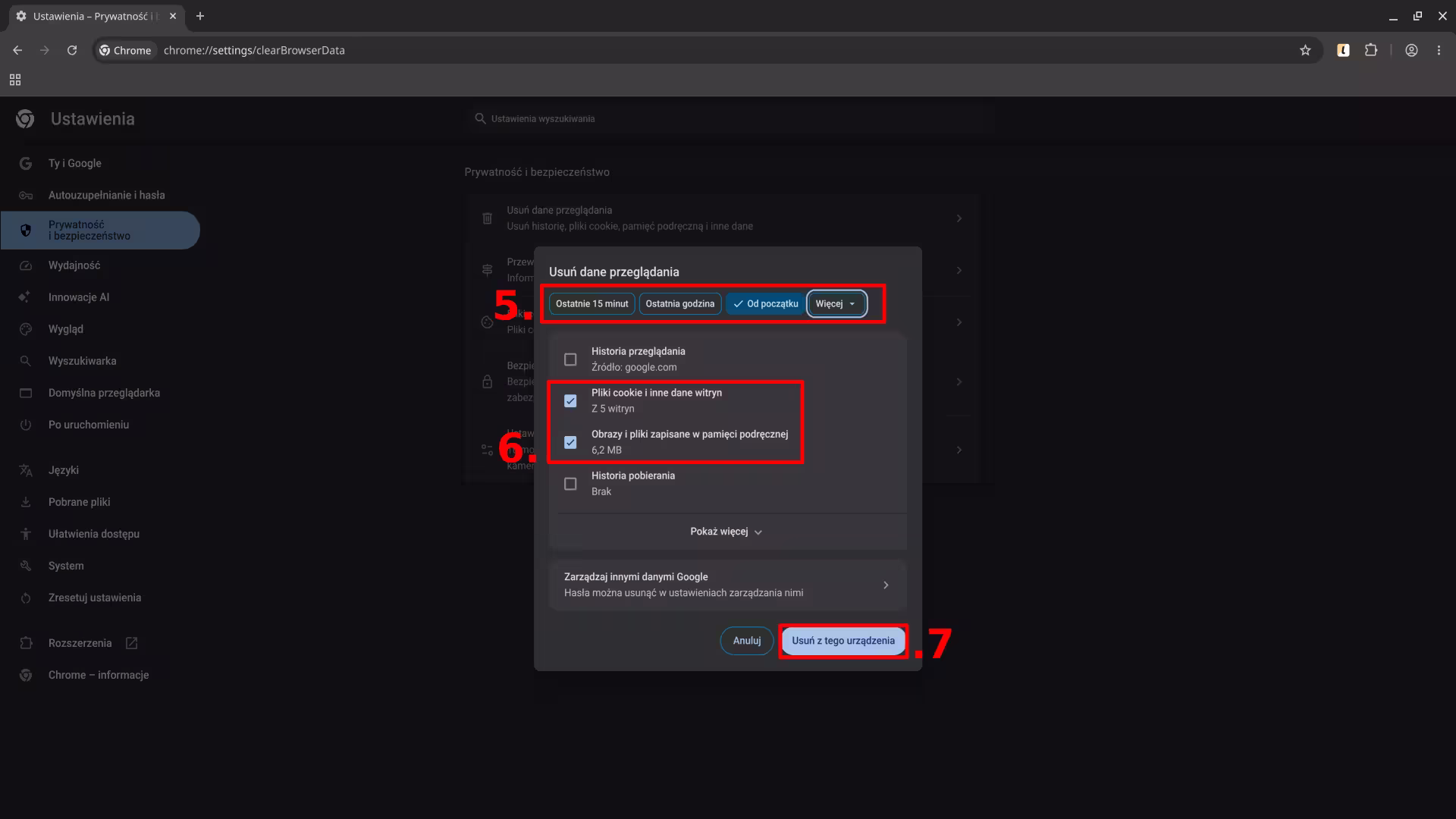
Task: Select the Ostatnie 15 minut time range
Action: [x=591, y=304]
